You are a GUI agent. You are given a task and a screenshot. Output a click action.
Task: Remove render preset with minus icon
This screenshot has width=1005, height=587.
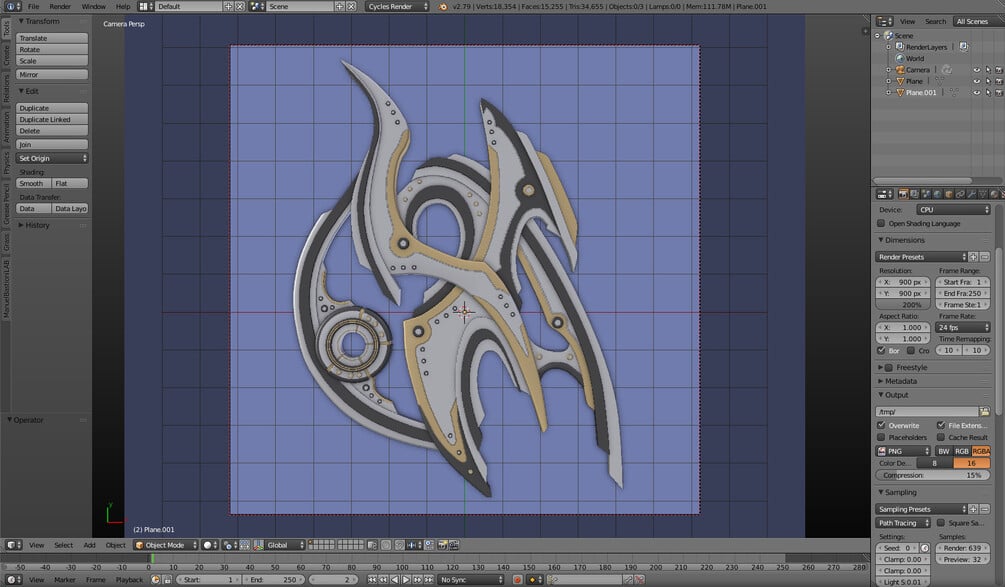(x=985, y=257)
